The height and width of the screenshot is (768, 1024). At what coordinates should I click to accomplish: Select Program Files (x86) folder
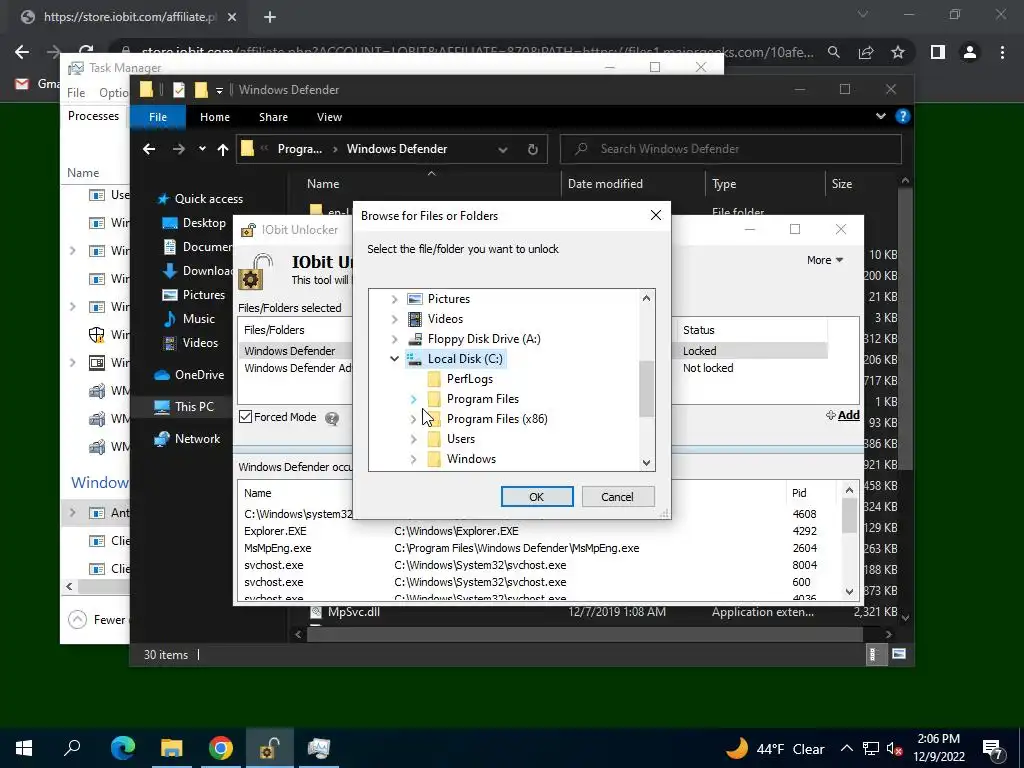[497, 419]
